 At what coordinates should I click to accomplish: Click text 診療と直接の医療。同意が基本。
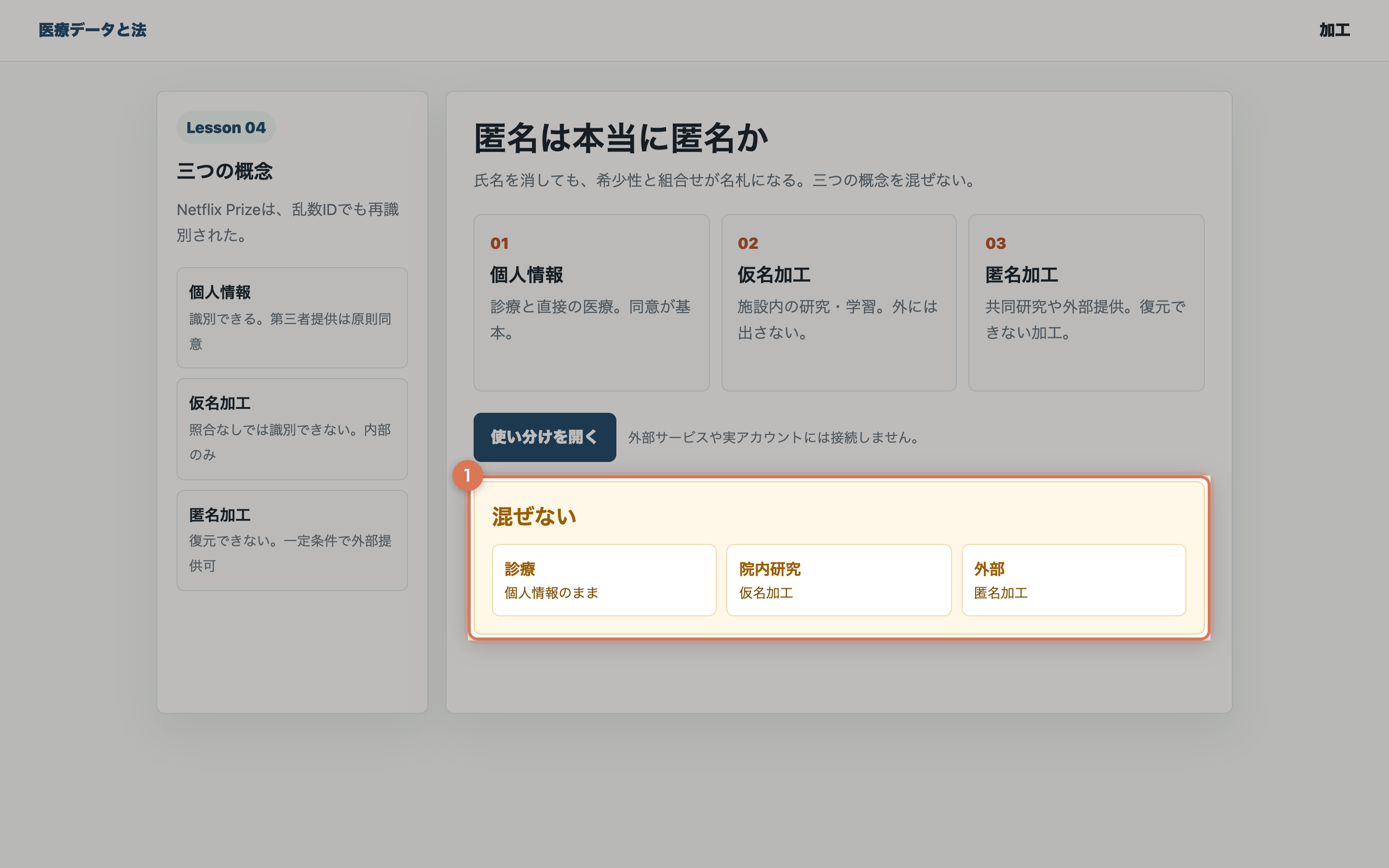click(x=590, y=320)
